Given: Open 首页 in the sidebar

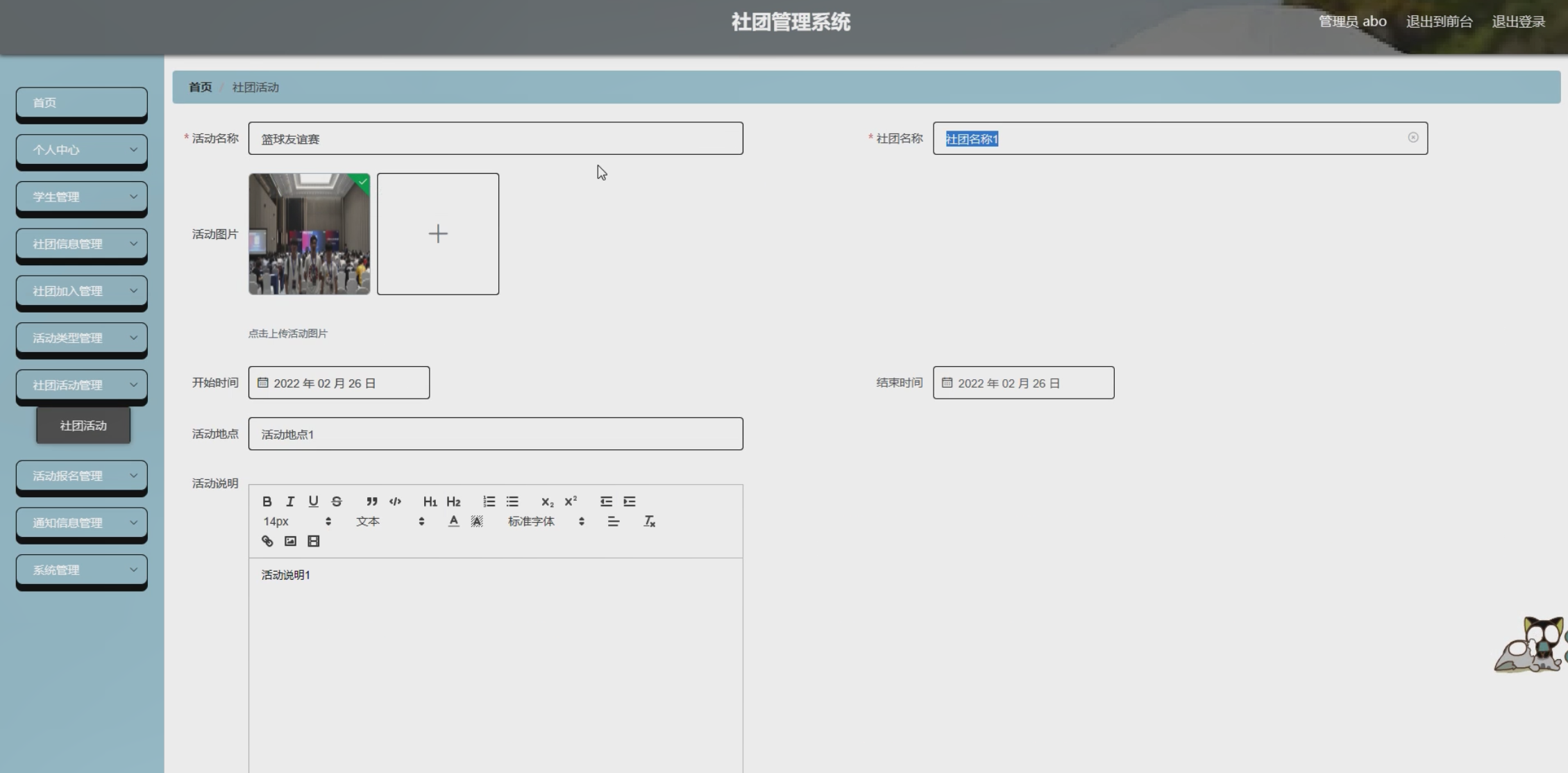Looking at the screenshot, I should coord(82,103).
